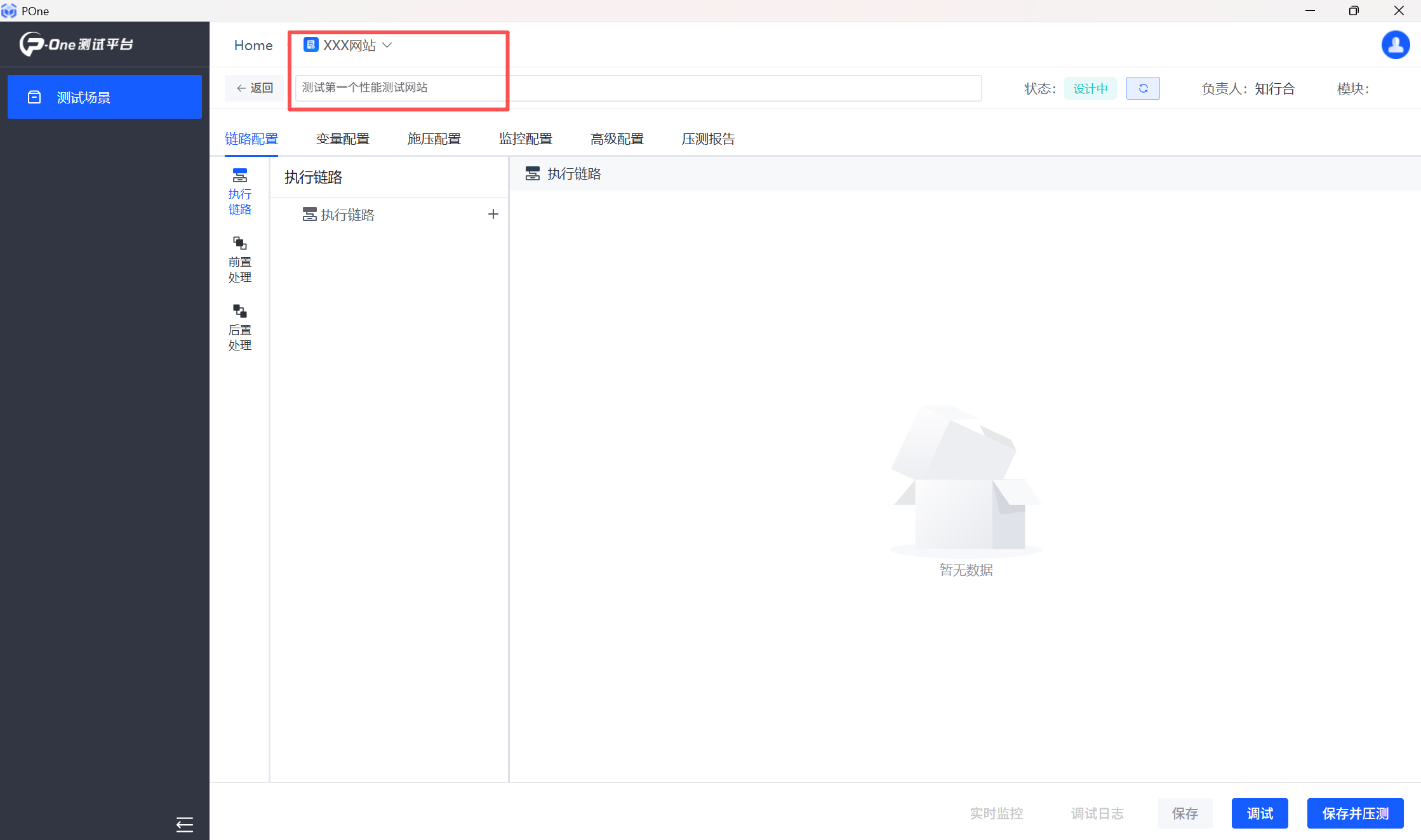Open the XXX网站 project dropdown
Viewport: 1421px width, 840px height.
(x=349, y=45)
